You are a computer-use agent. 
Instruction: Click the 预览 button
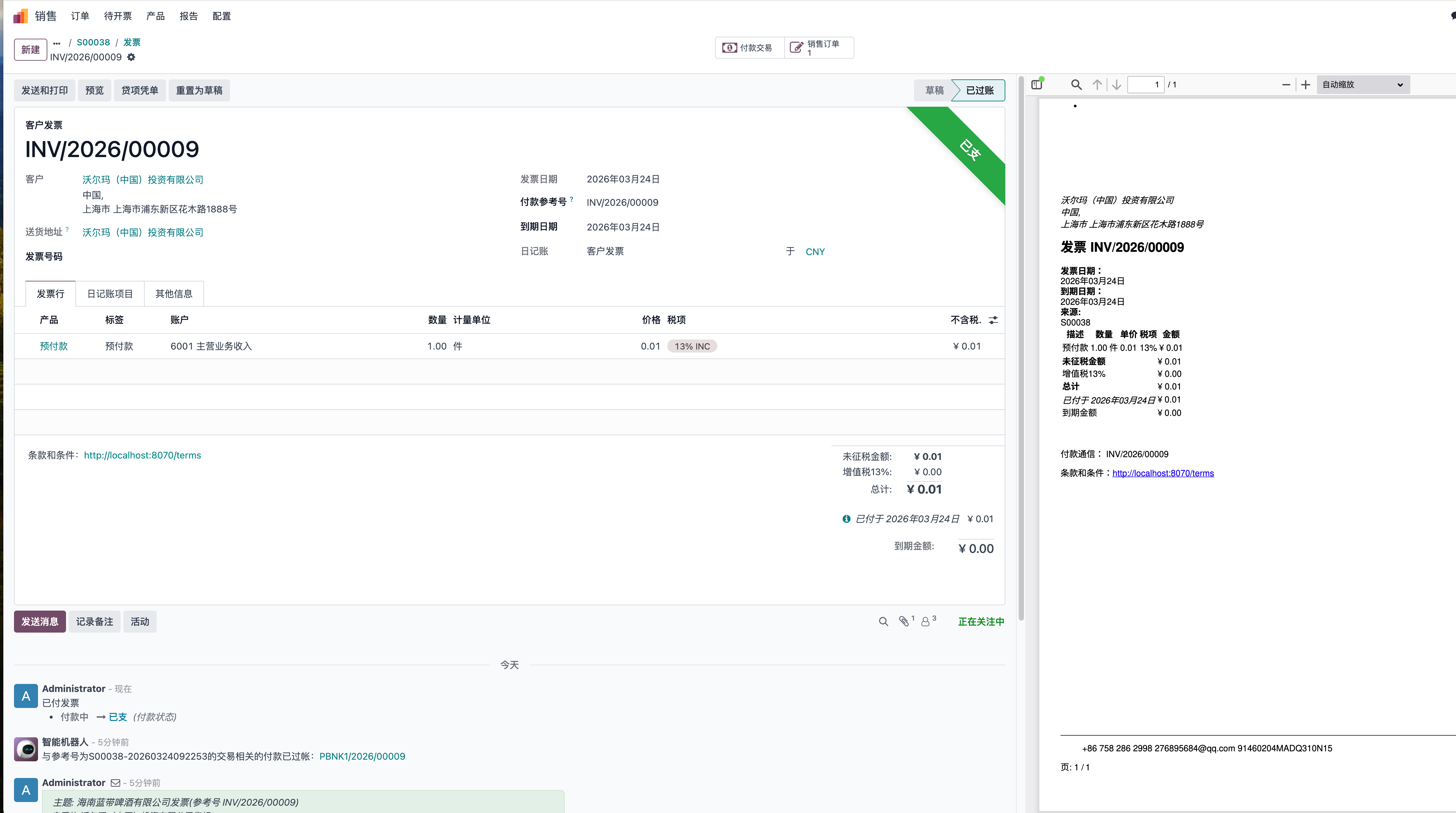point(94,90)
